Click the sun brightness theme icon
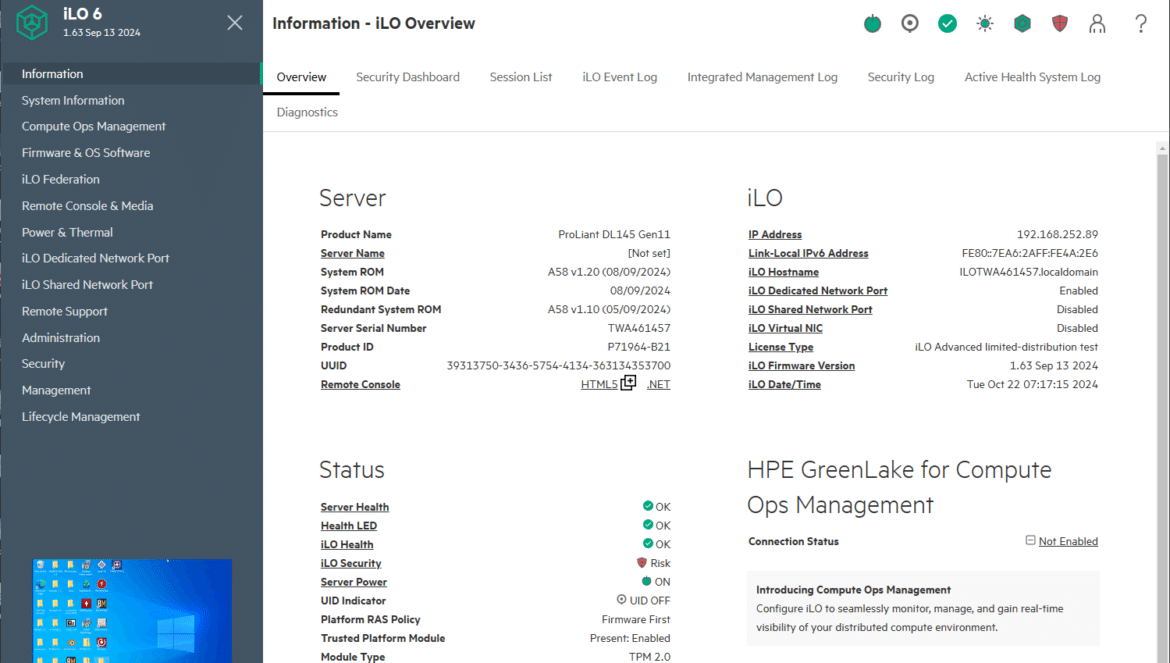Screen dimensions: 1170x663 (985, 24)
